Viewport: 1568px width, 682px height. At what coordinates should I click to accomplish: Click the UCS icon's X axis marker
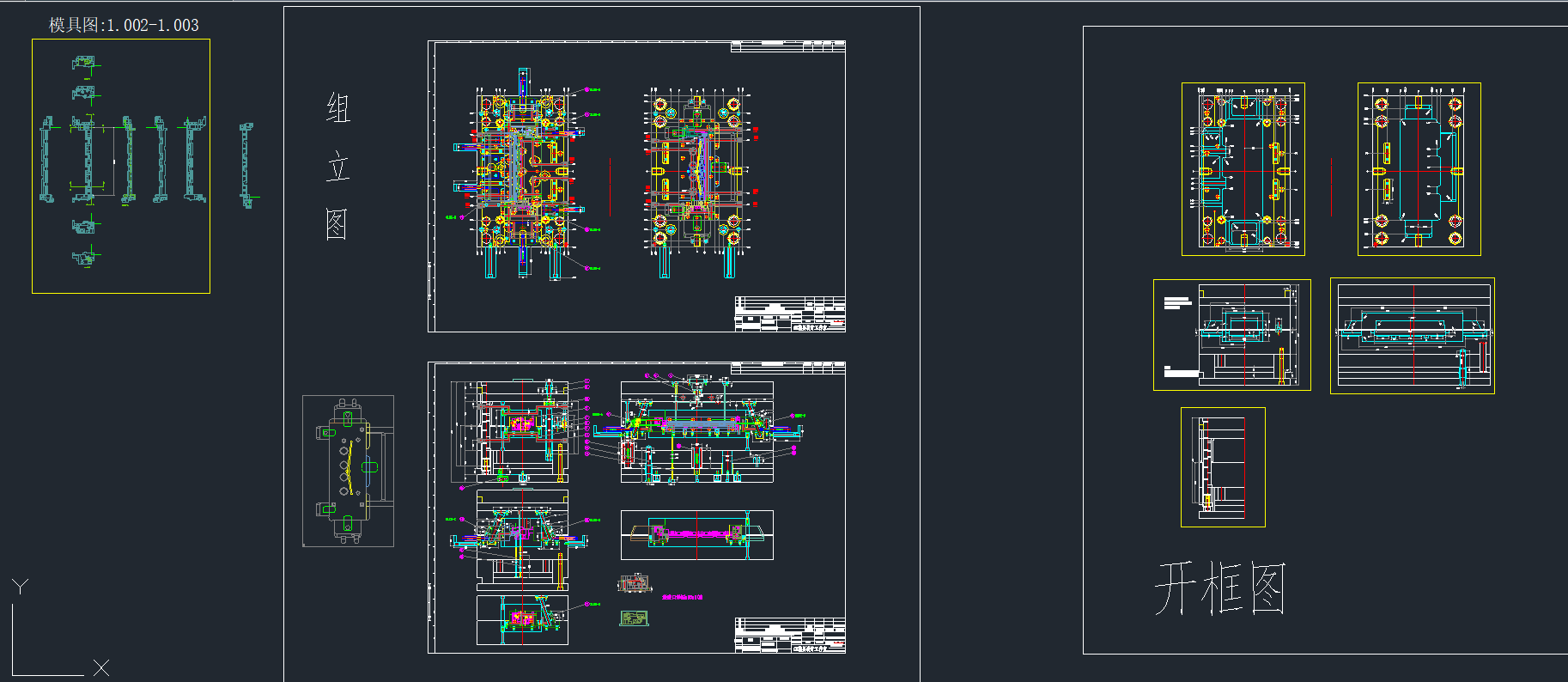101,667
